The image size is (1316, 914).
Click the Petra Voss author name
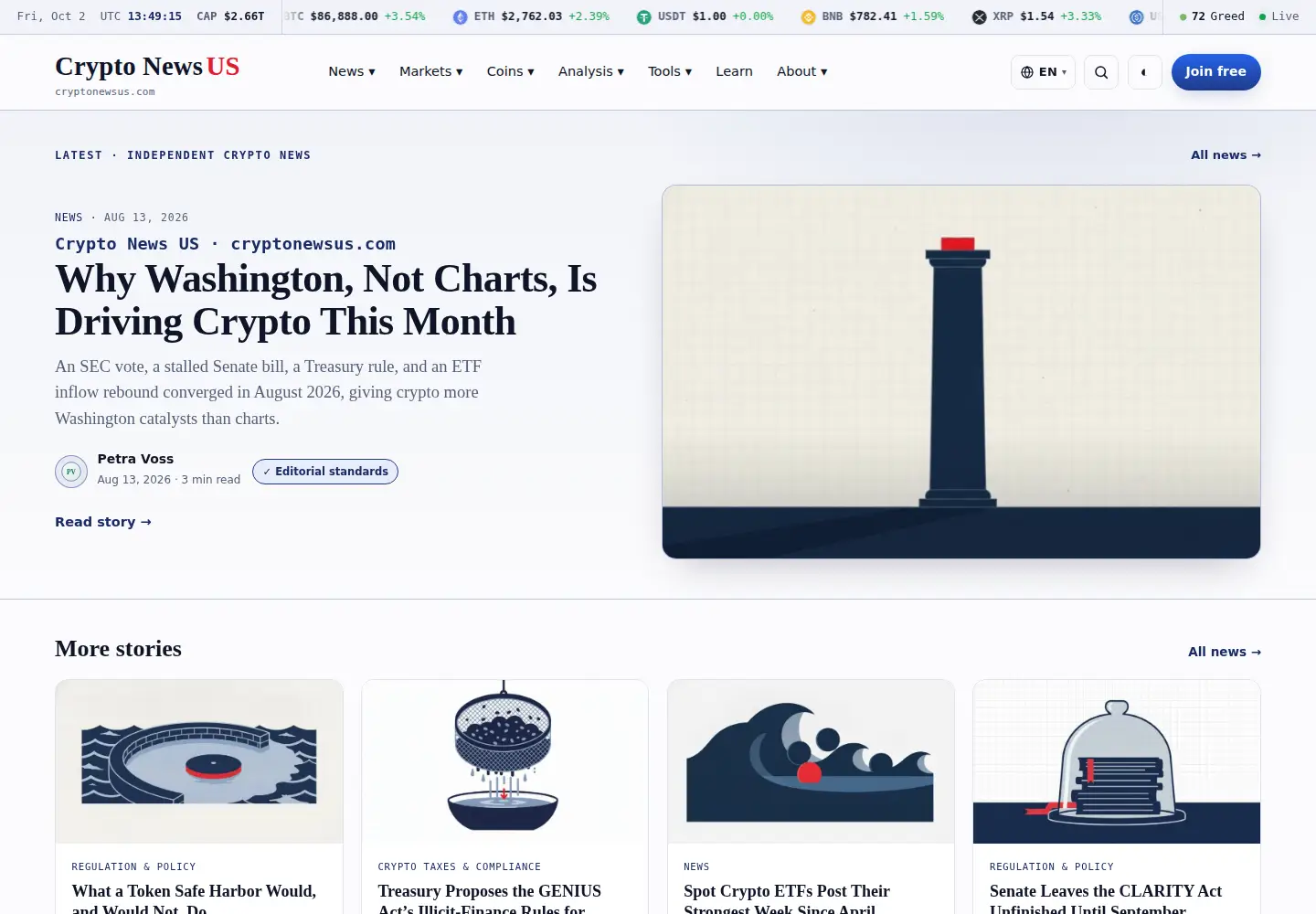(135, 459)
